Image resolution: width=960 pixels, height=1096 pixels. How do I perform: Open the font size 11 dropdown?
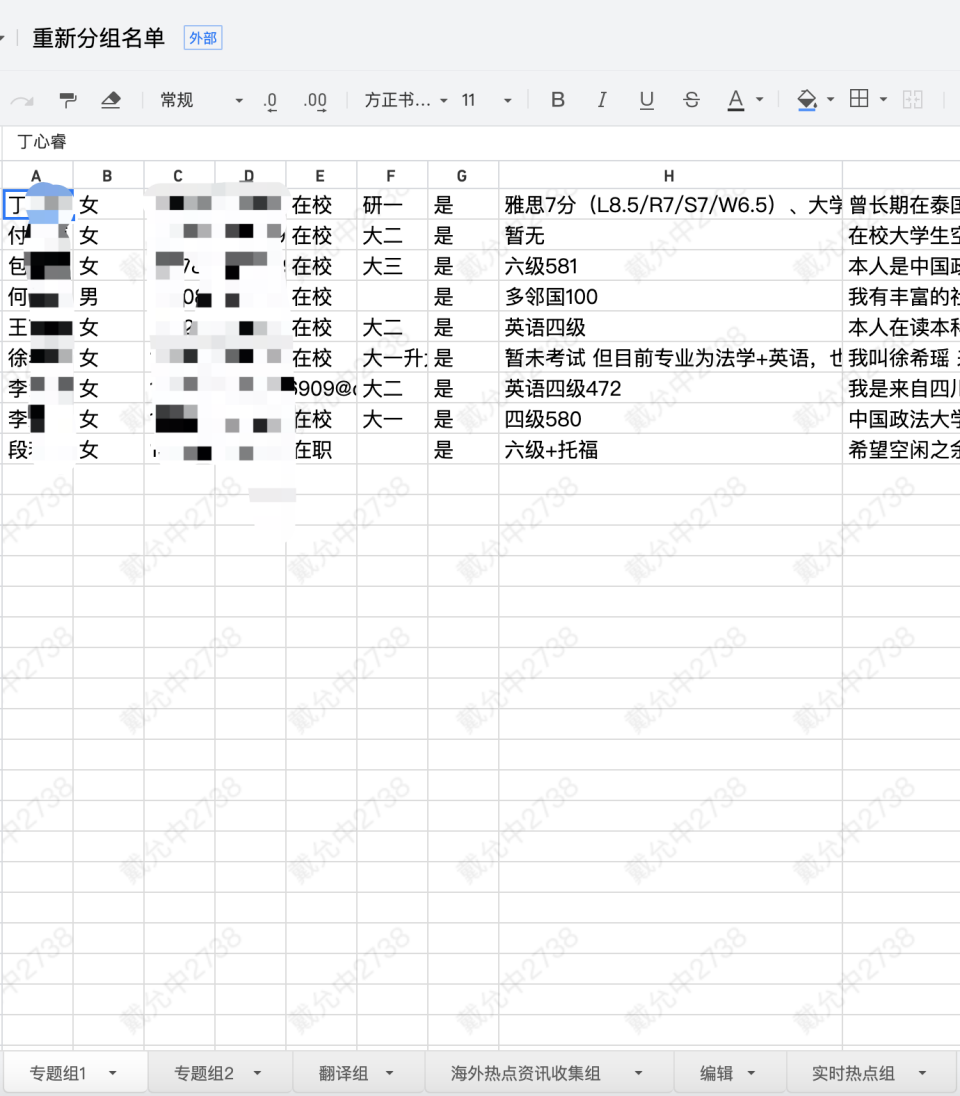486,100
